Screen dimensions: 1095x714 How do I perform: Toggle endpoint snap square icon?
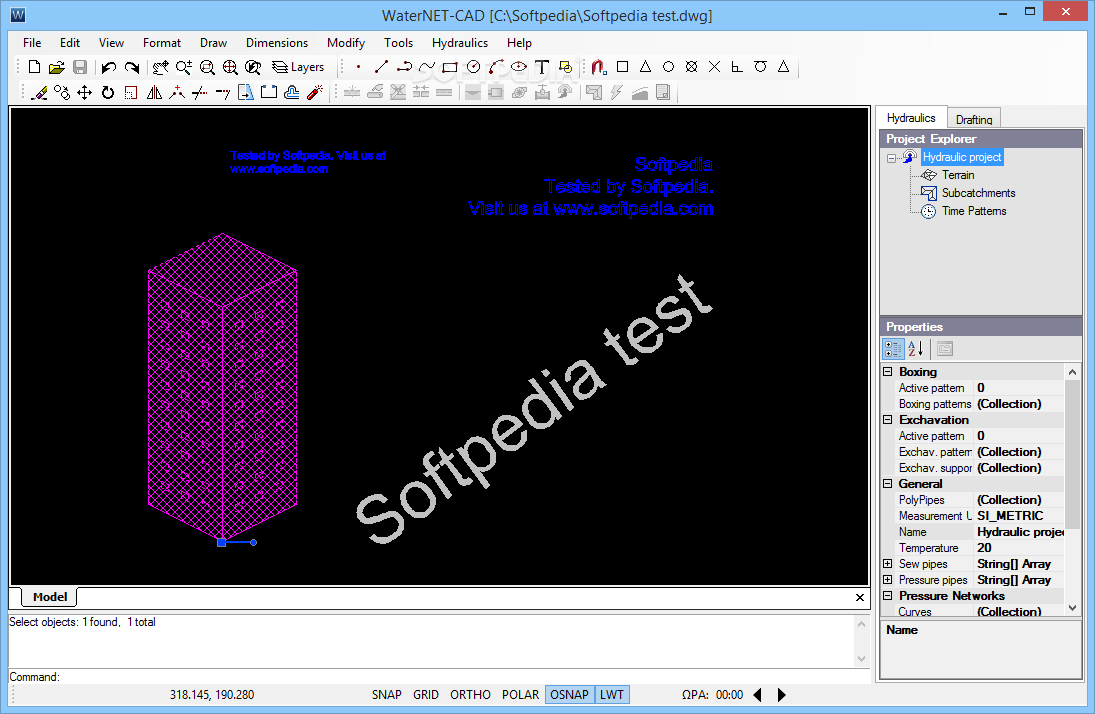click(622, 67)
